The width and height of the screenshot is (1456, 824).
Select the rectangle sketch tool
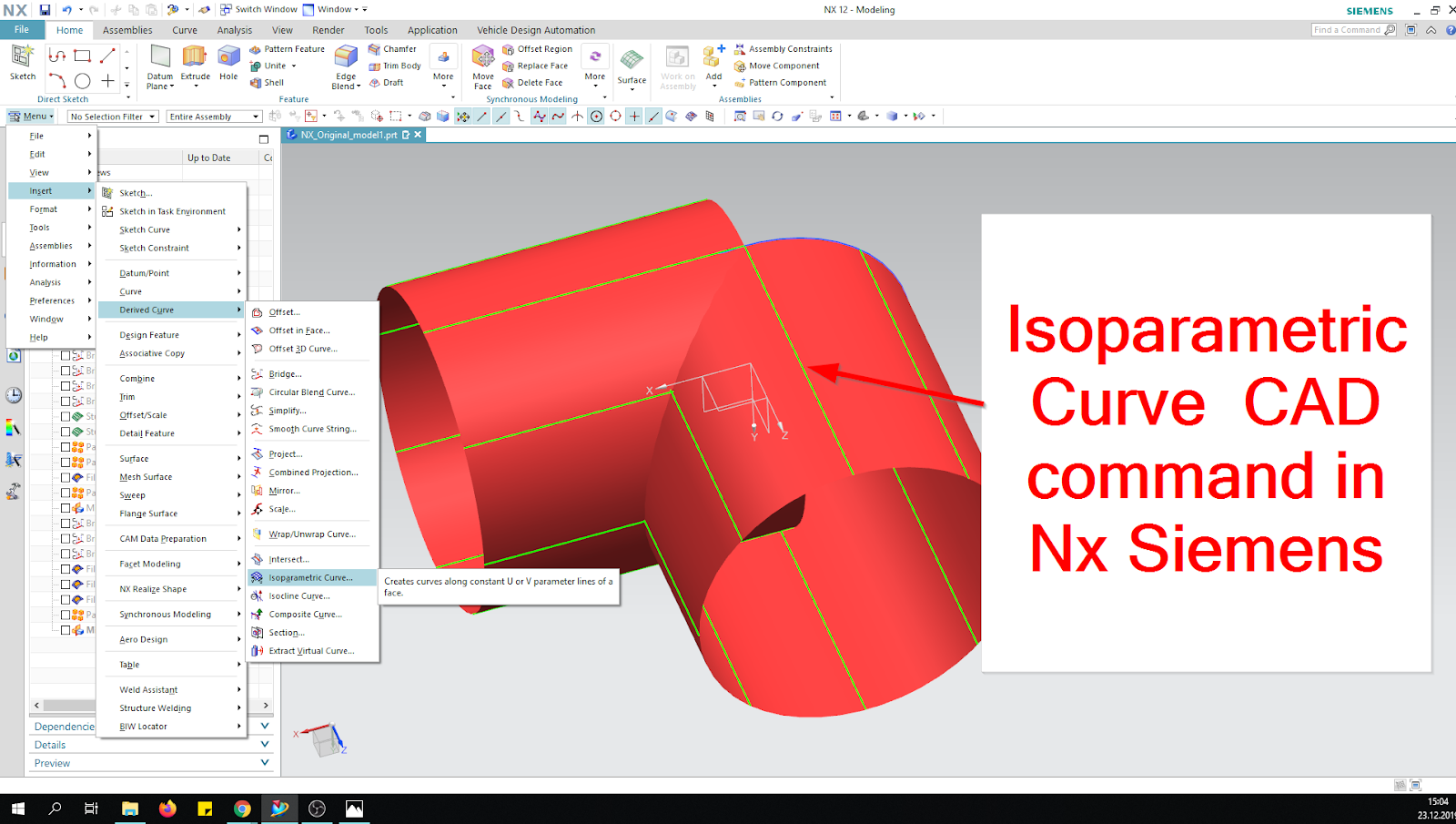coord(83,56)
